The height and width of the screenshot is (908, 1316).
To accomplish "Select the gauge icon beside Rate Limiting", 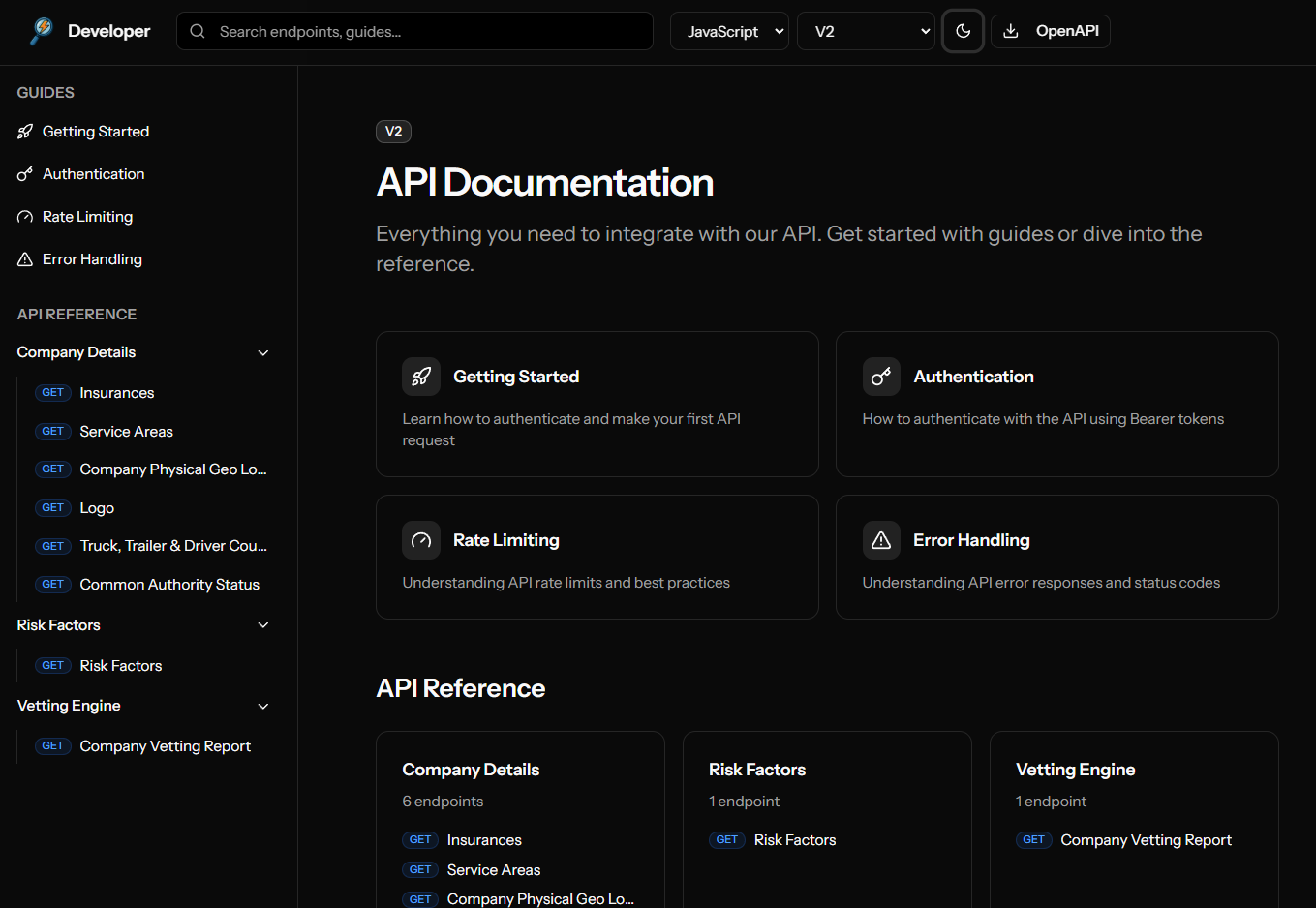I will (420, 539).
